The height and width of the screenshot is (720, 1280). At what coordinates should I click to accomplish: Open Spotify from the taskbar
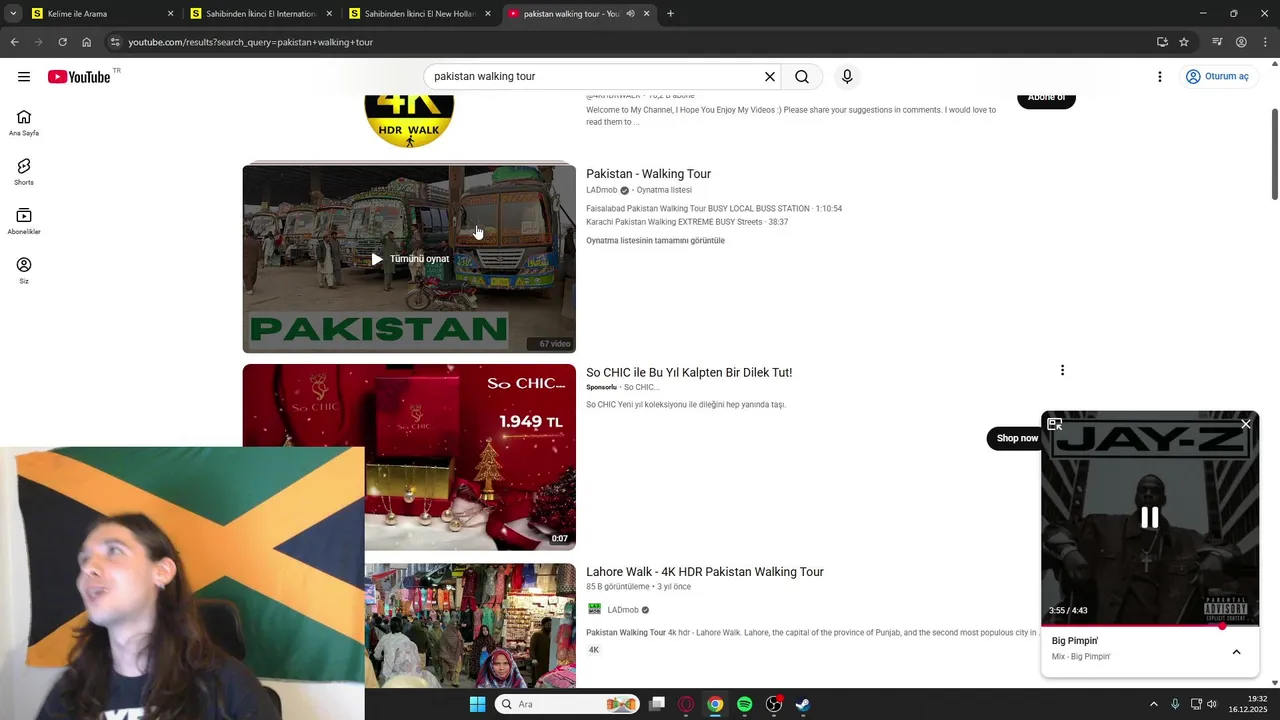[x=744, y=704]
